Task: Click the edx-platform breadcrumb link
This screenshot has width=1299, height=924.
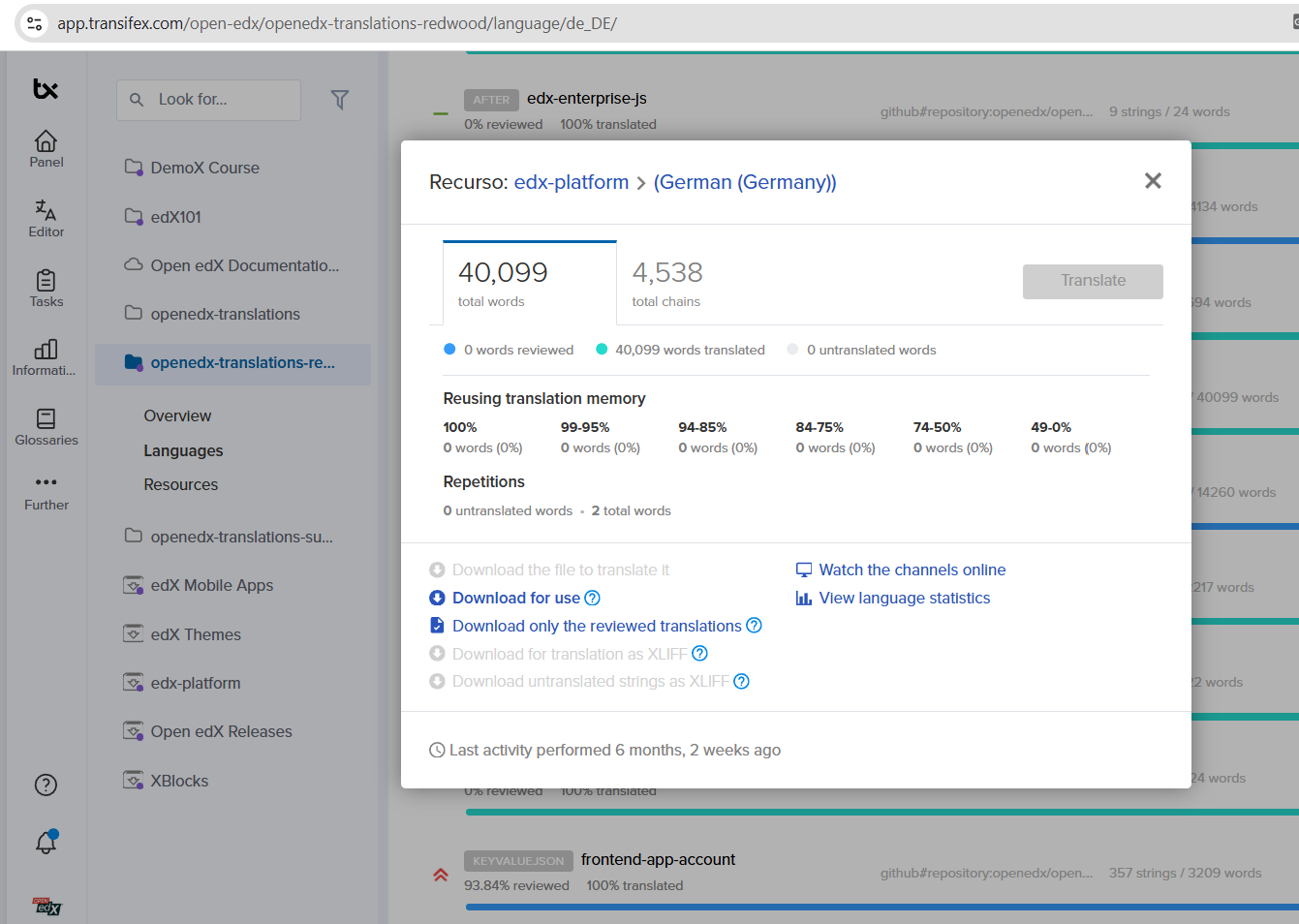Action: pos(571,182)
